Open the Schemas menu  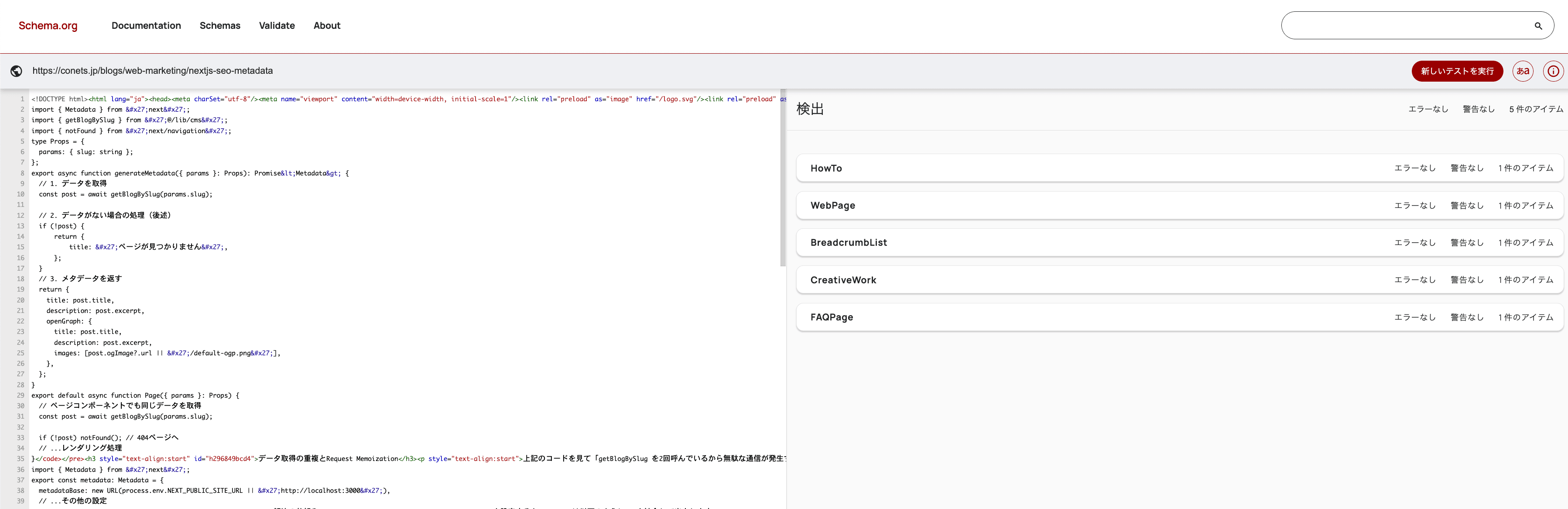pos(220,26)
